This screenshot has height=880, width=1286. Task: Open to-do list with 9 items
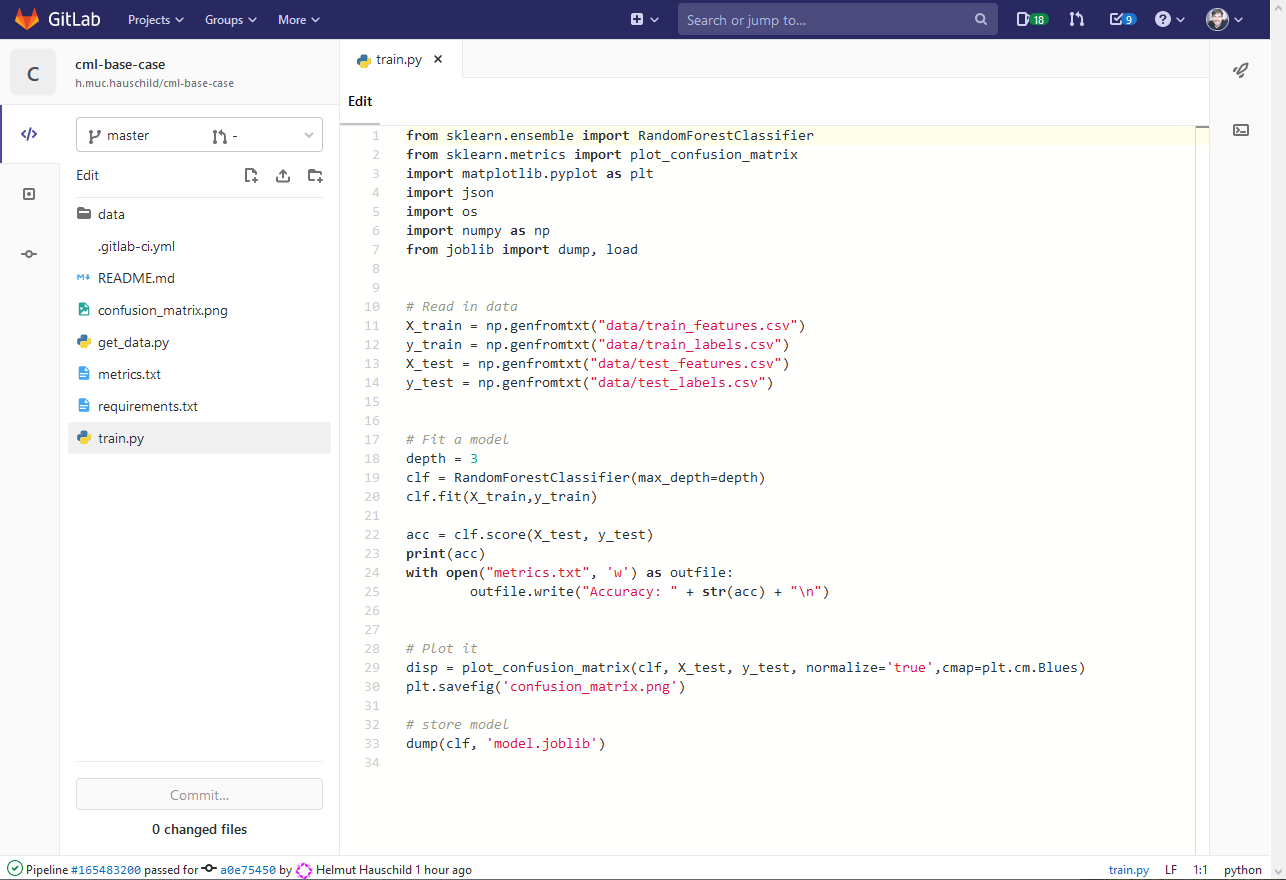(1123, 19)
